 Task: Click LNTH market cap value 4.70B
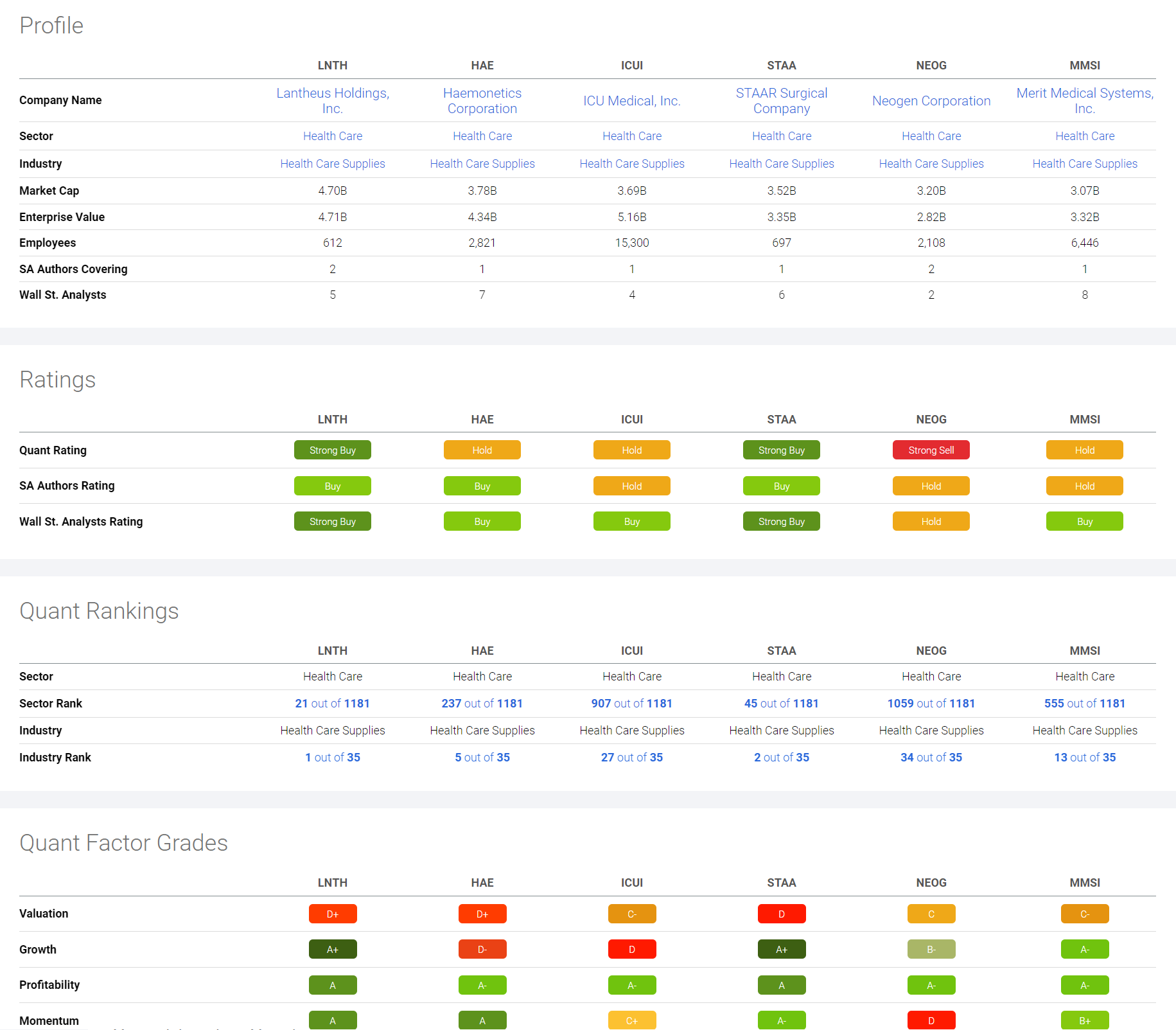[333, 191]
